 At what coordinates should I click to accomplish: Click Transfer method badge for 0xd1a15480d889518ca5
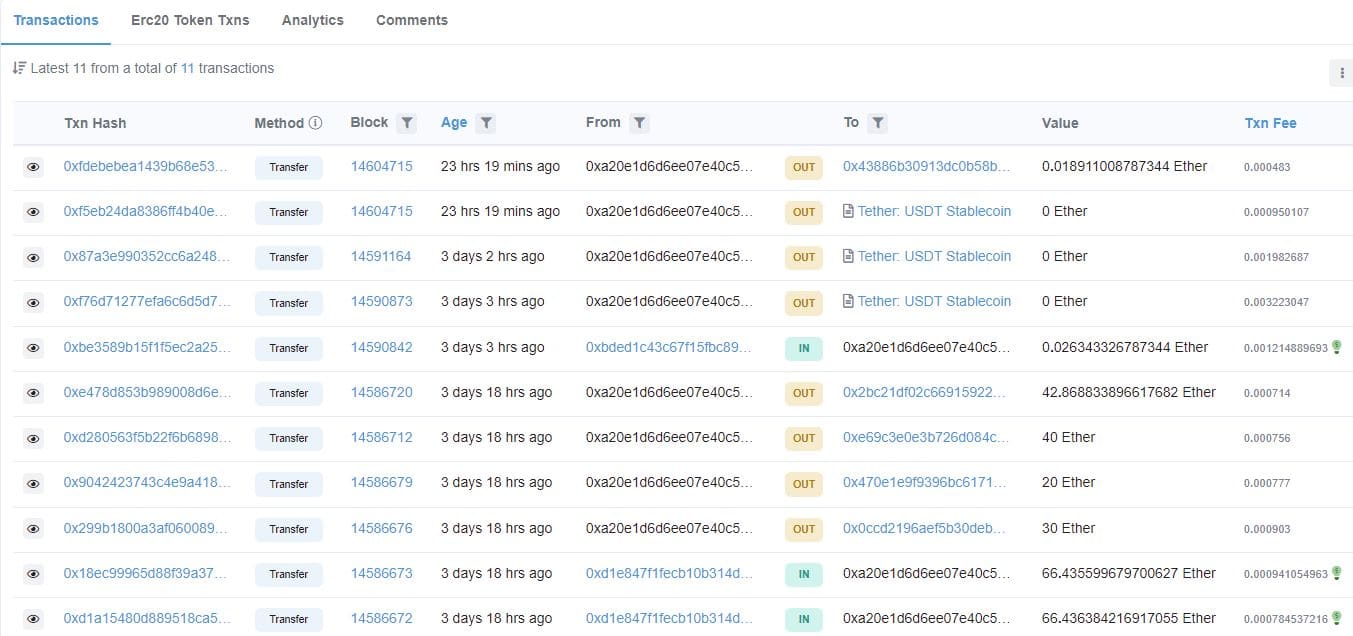click(x=289, y=619)
